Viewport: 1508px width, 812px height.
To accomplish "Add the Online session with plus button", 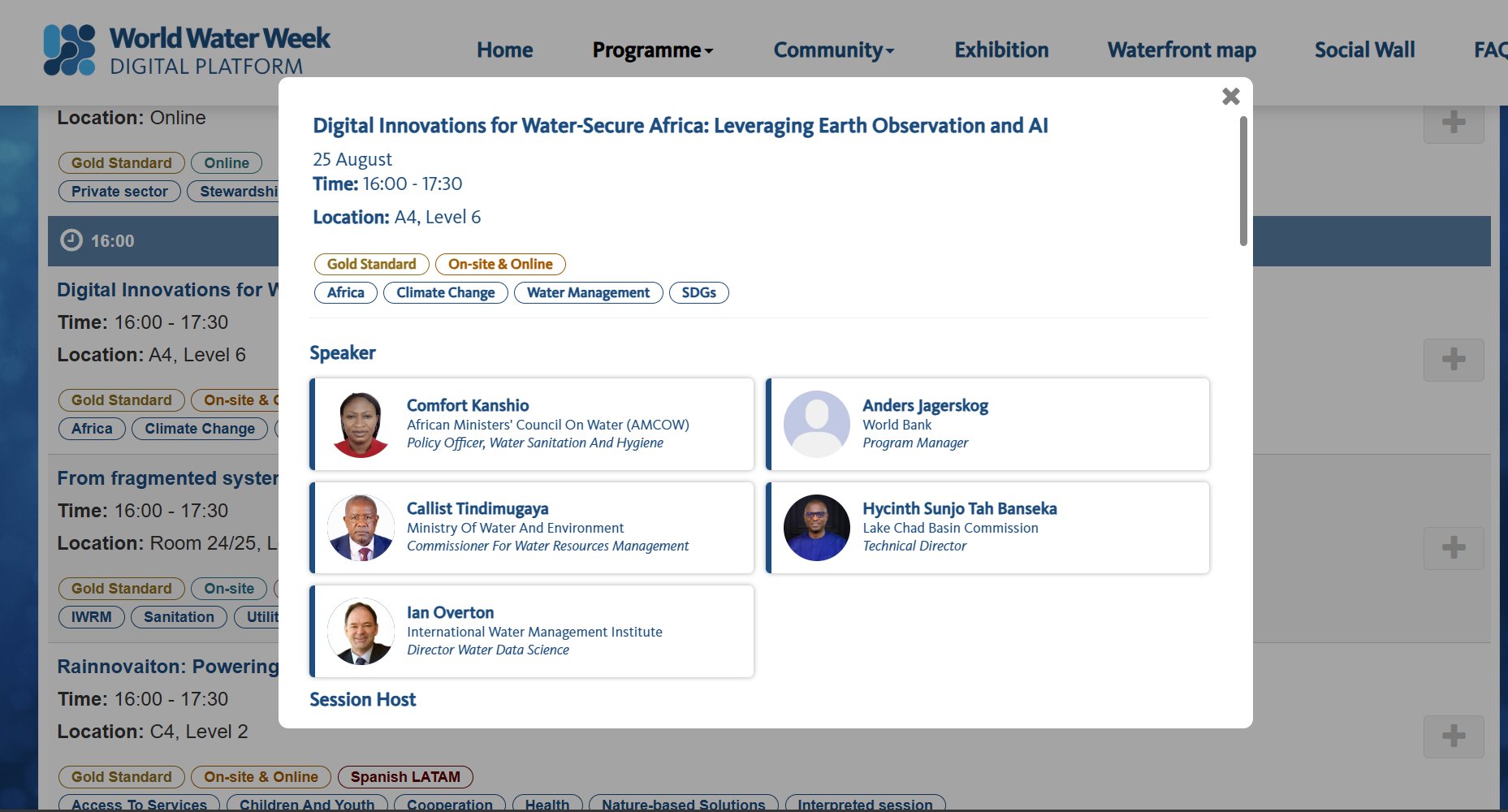I will point(1454,123).
